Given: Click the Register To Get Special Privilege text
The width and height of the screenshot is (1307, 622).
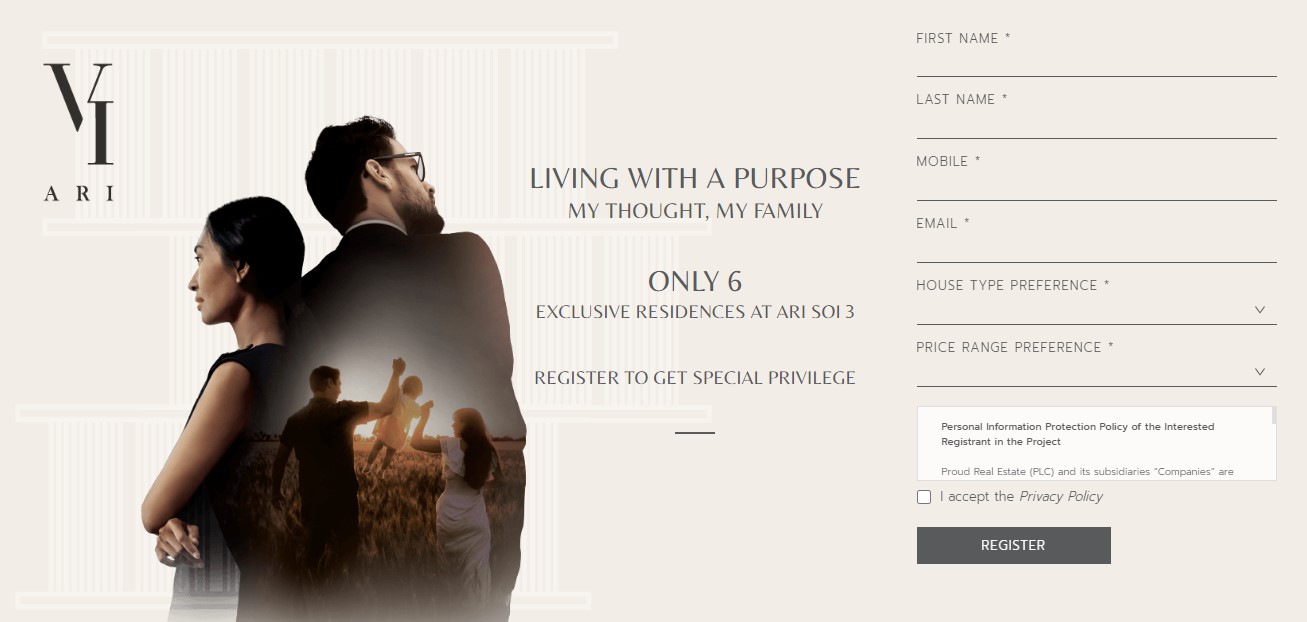Looking at the screenshot, I should pos(695,378).
